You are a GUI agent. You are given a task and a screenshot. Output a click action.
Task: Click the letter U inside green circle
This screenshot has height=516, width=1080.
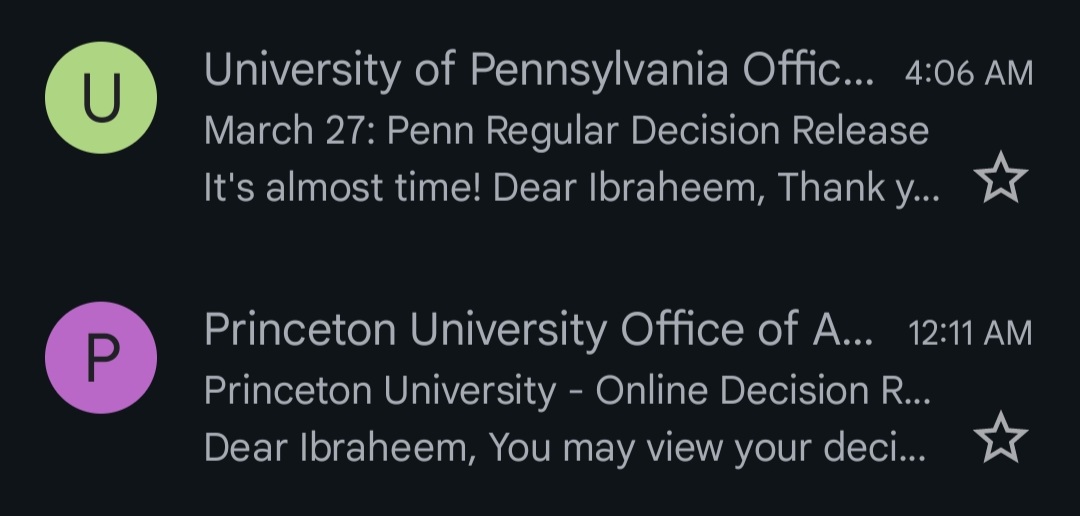pos(102,97)
